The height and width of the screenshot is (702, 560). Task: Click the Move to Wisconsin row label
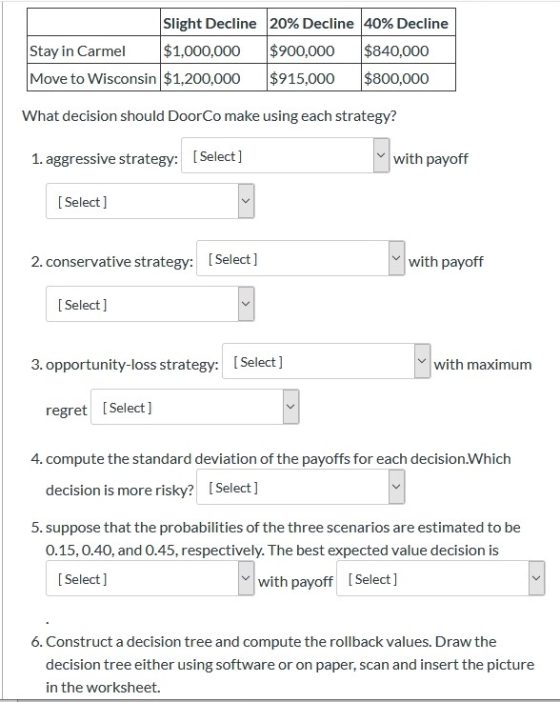pos(94,78)
